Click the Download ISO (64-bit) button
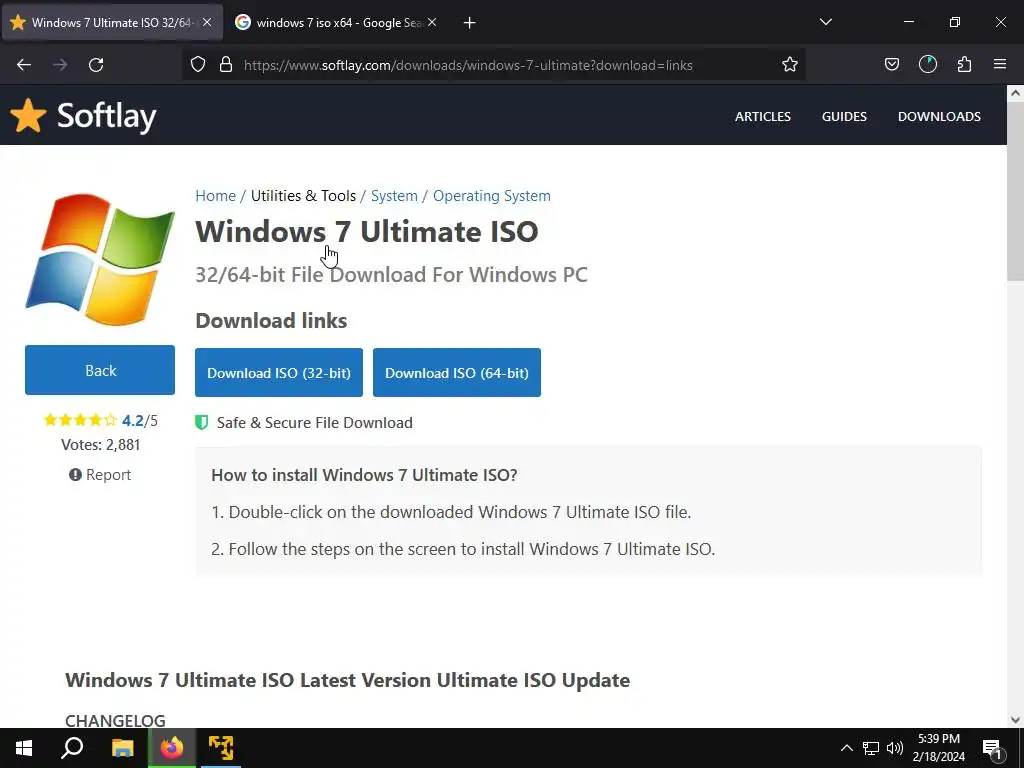1024x768 pixels. pyautogui.click(x=456, y=372)
